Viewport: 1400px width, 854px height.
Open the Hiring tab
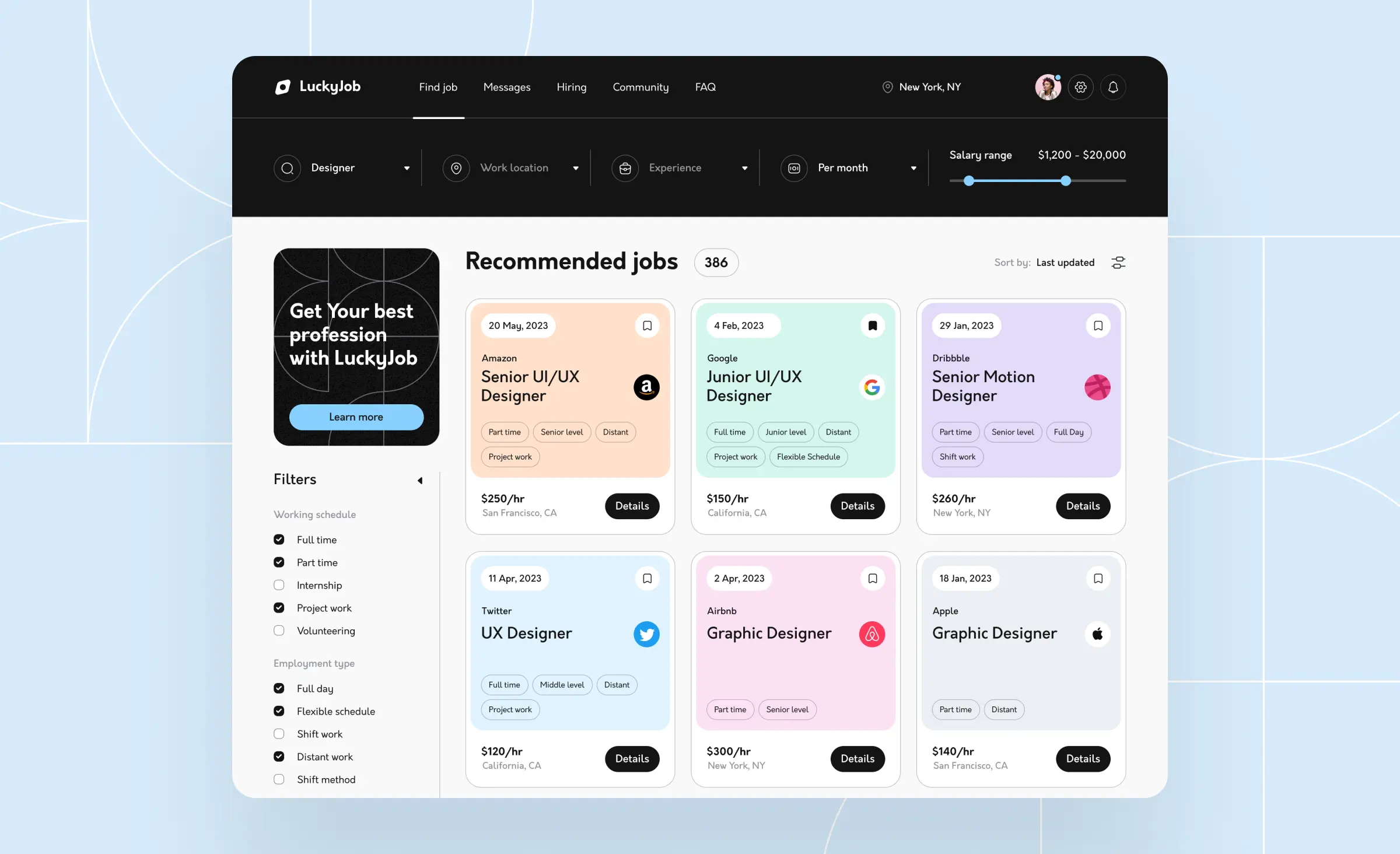coord(572,87)
